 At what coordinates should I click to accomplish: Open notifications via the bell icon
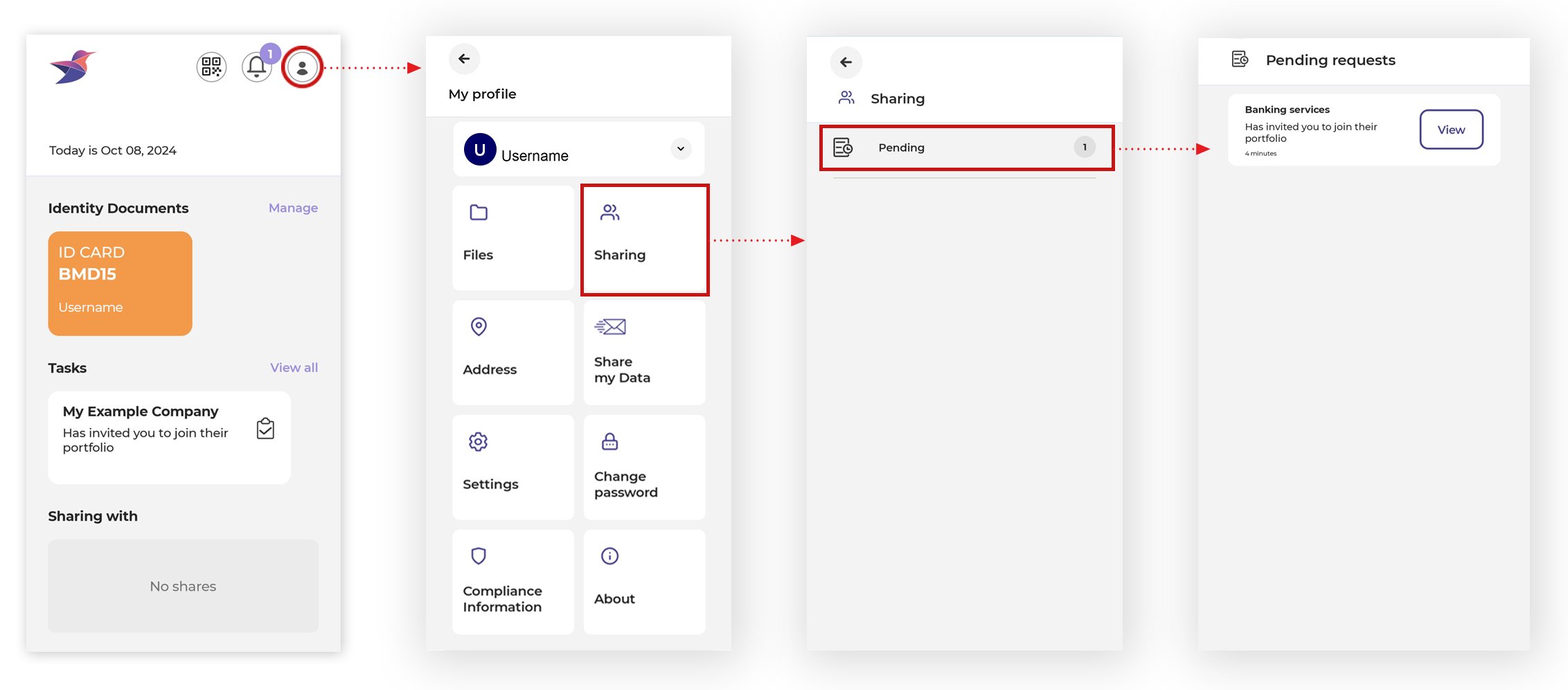click(257, 67)
